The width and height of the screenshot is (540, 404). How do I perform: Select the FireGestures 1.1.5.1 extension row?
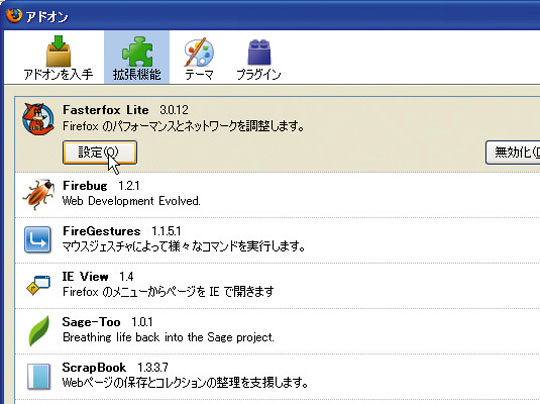(x=277, y=240)
